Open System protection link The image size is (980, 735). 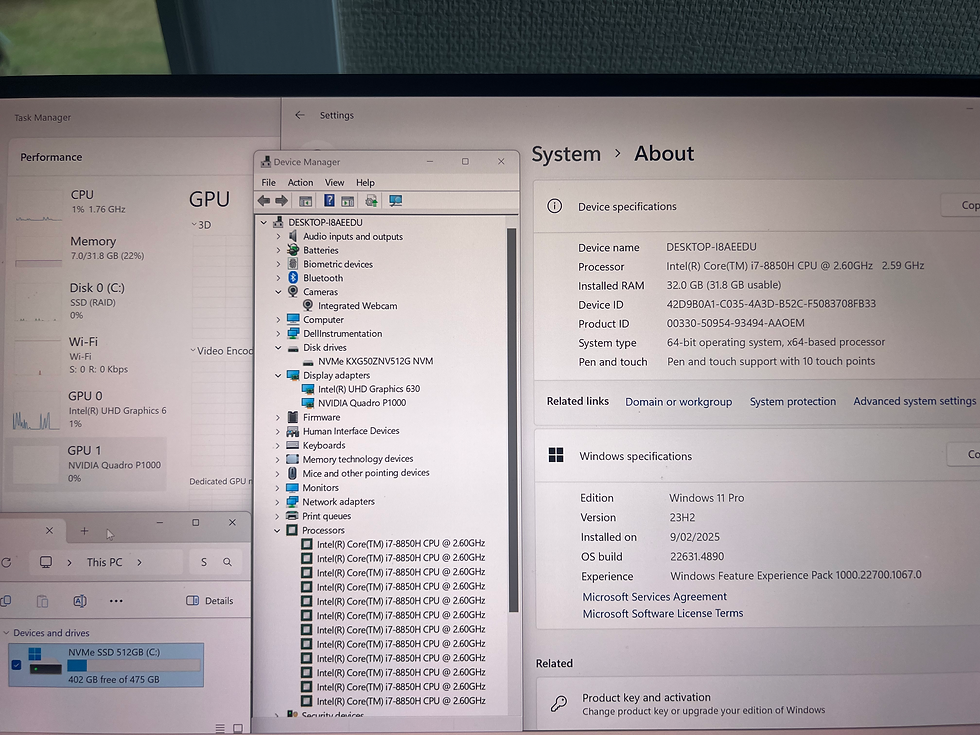coord(792,401)
